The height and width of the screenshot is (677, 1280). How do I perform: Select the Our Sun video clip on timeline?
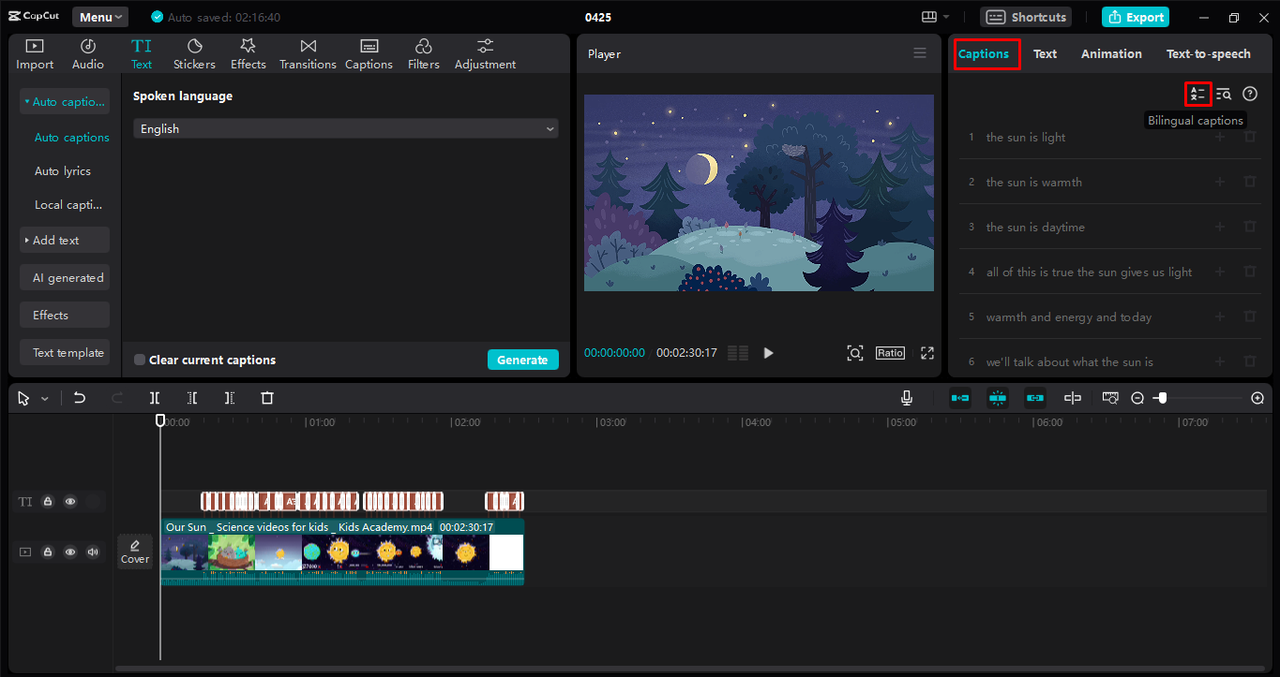pyautogui.click(x=342, y=551)
